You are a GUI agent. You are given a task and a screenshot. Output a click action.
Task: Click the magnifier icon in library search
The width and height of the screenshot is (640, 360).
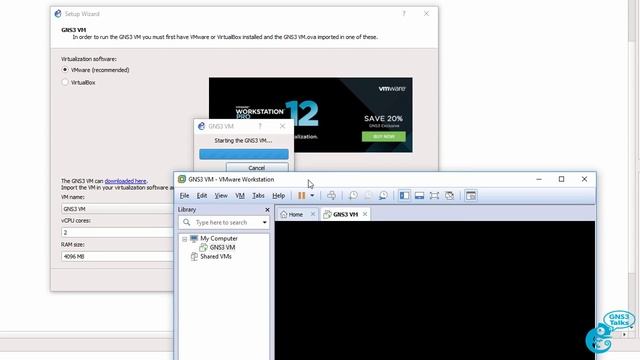click(x=187, y=222)
